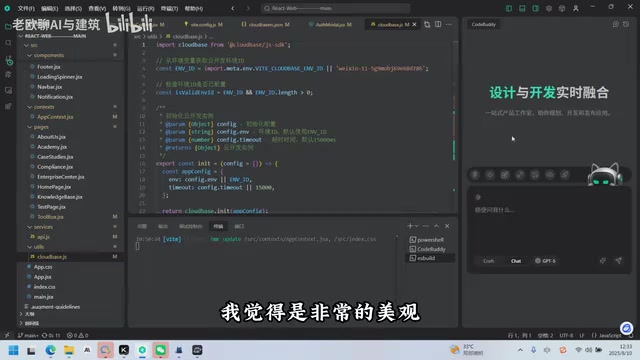Open the new terminal launch profile dropdown
Screen dimensions: 640x360
pos(416,226)
